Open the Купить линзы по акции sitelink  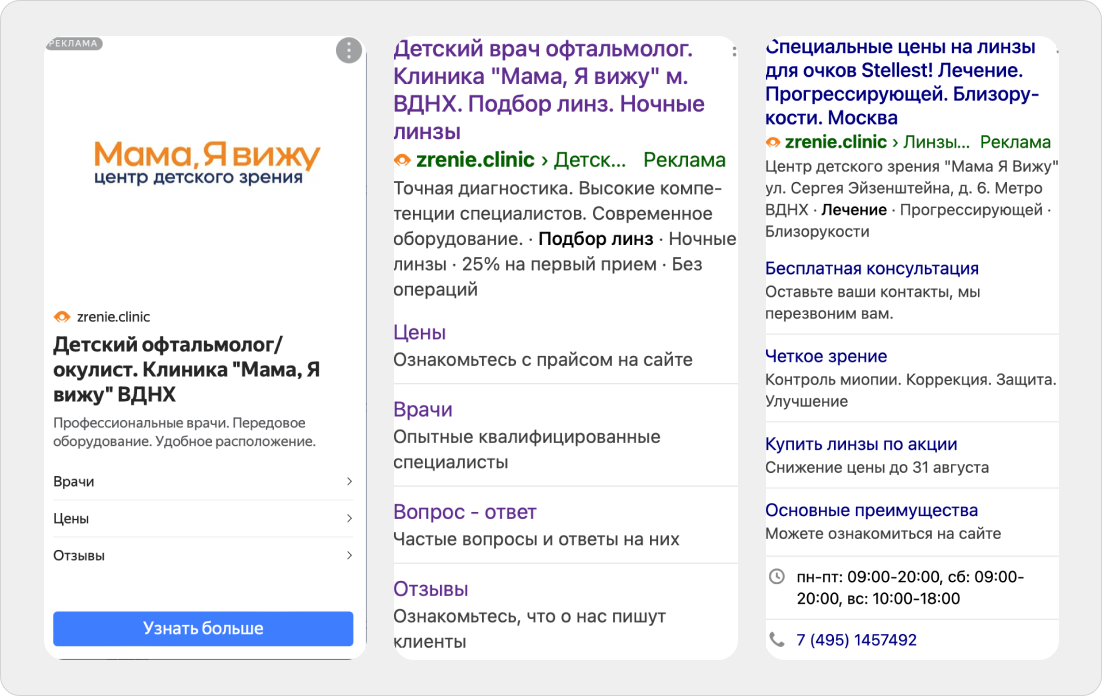861,444
